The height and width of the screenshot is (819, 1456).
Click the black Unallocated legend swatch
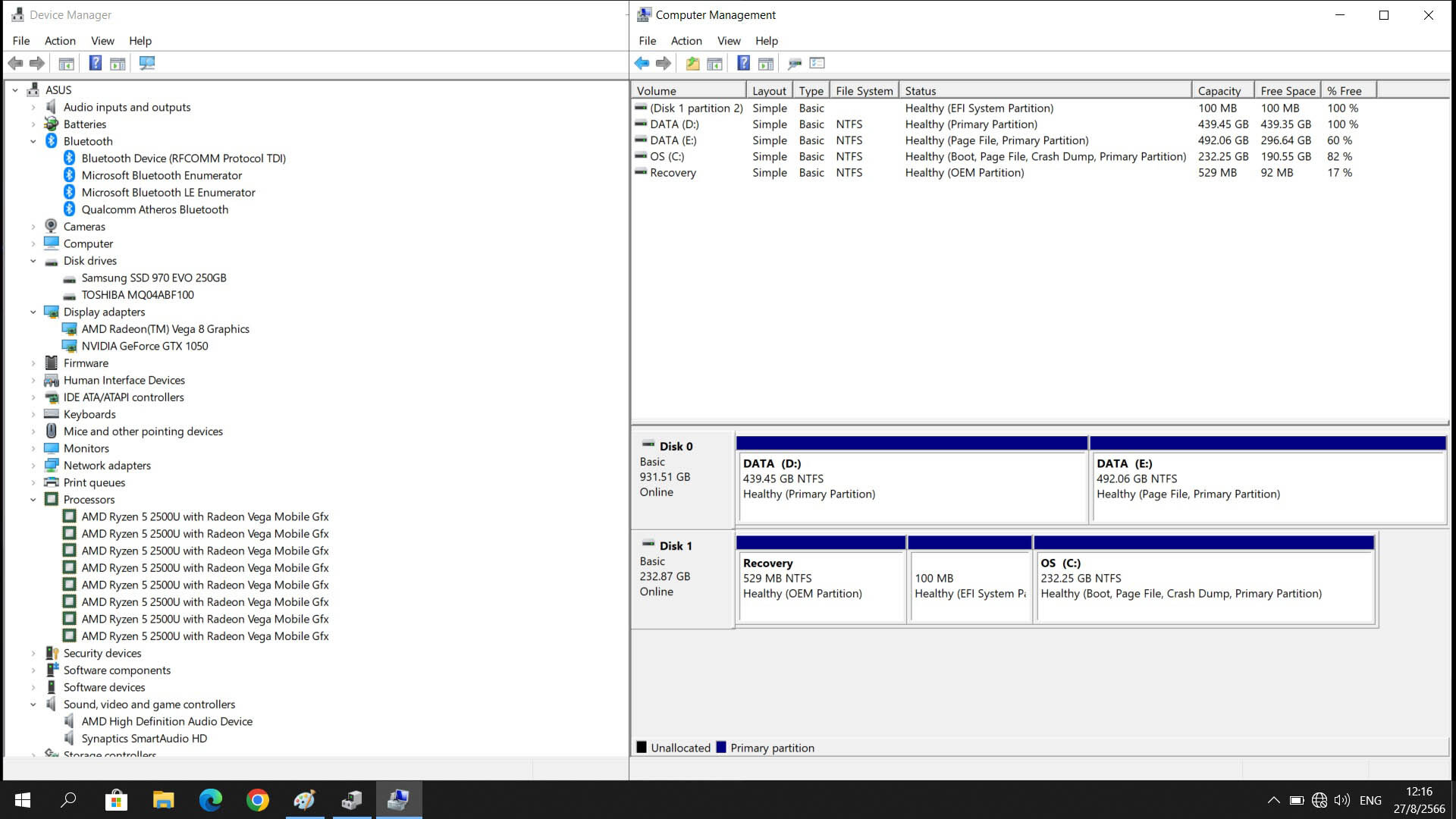point(642,747)
